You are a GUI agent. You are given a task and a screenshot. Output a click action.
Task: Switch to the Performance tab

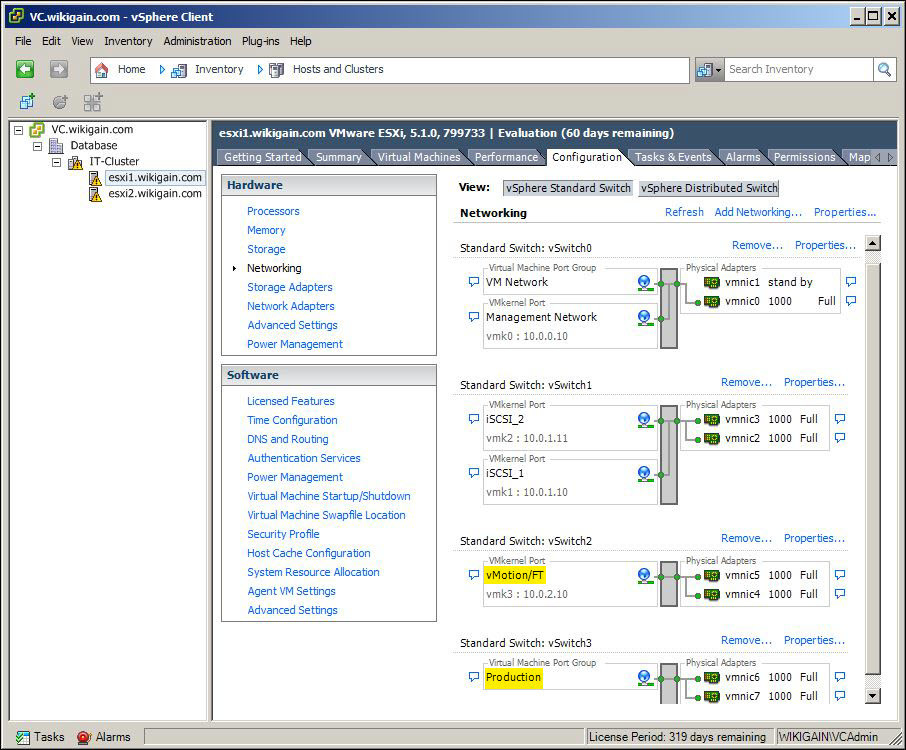506,157
